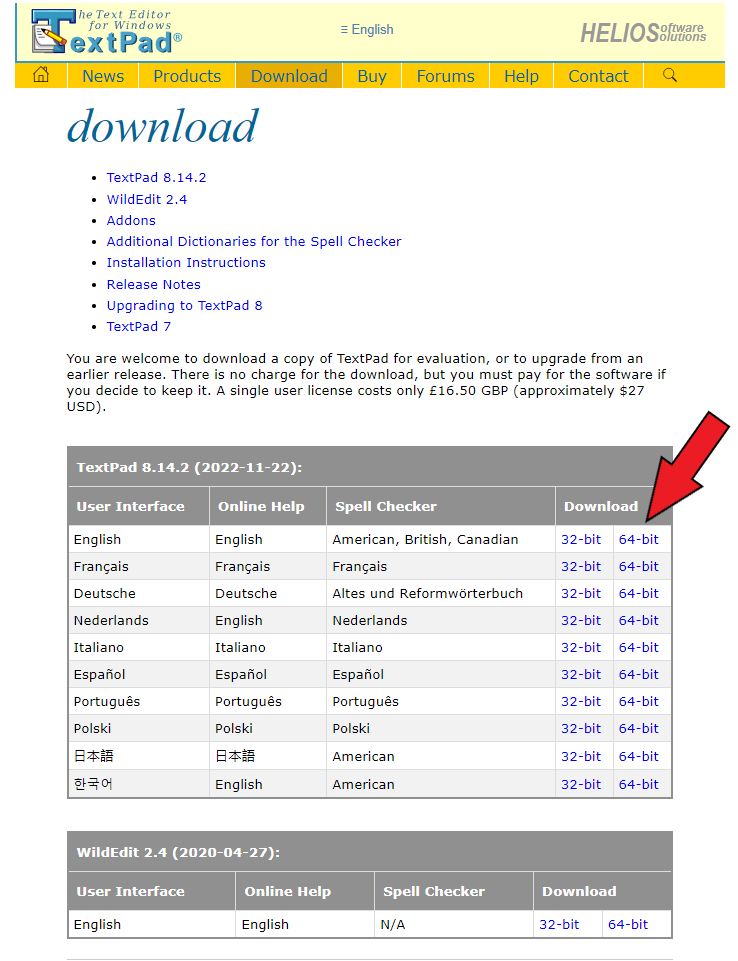Screen dimensions: 738x961
Task: Click the Helios Software Solutions logo
Action: point(643,32)
